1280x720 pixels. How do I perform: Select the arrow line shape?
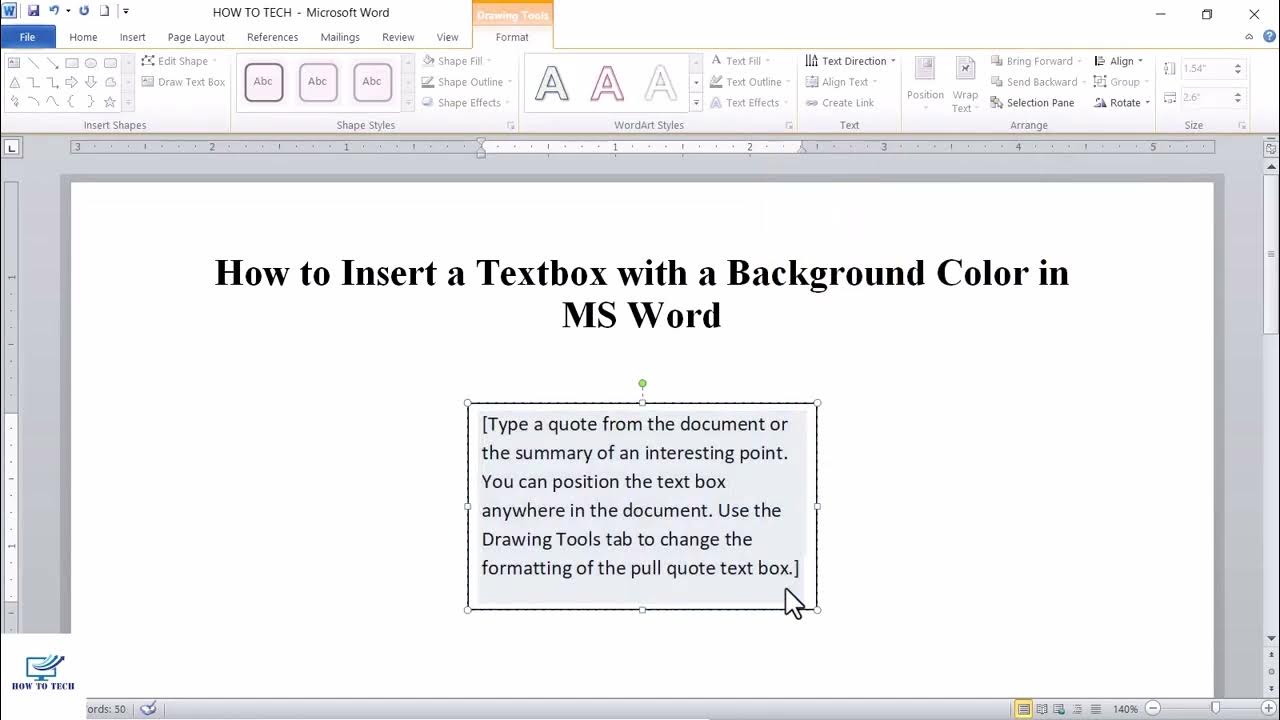pos(52,63)
